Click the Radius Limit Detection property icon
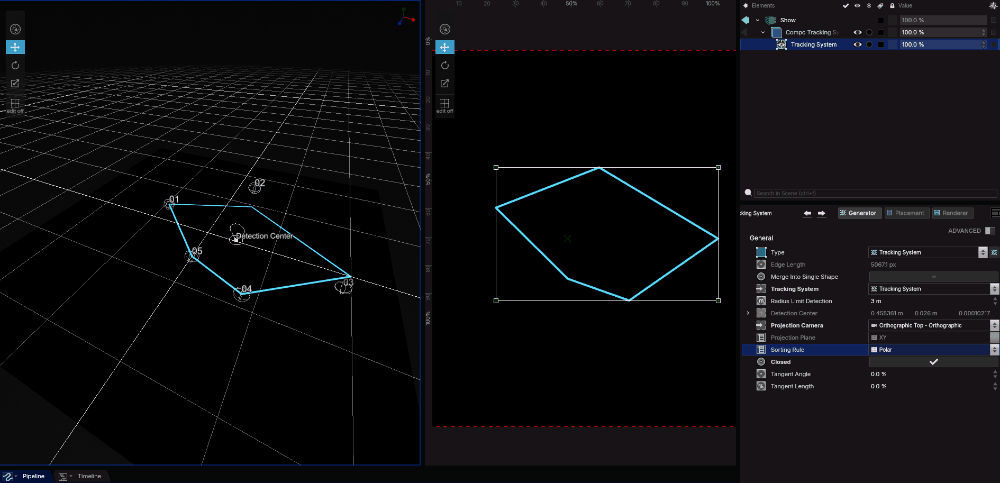This screenshot has width=1000, height=483. click(x=761, y=301)
